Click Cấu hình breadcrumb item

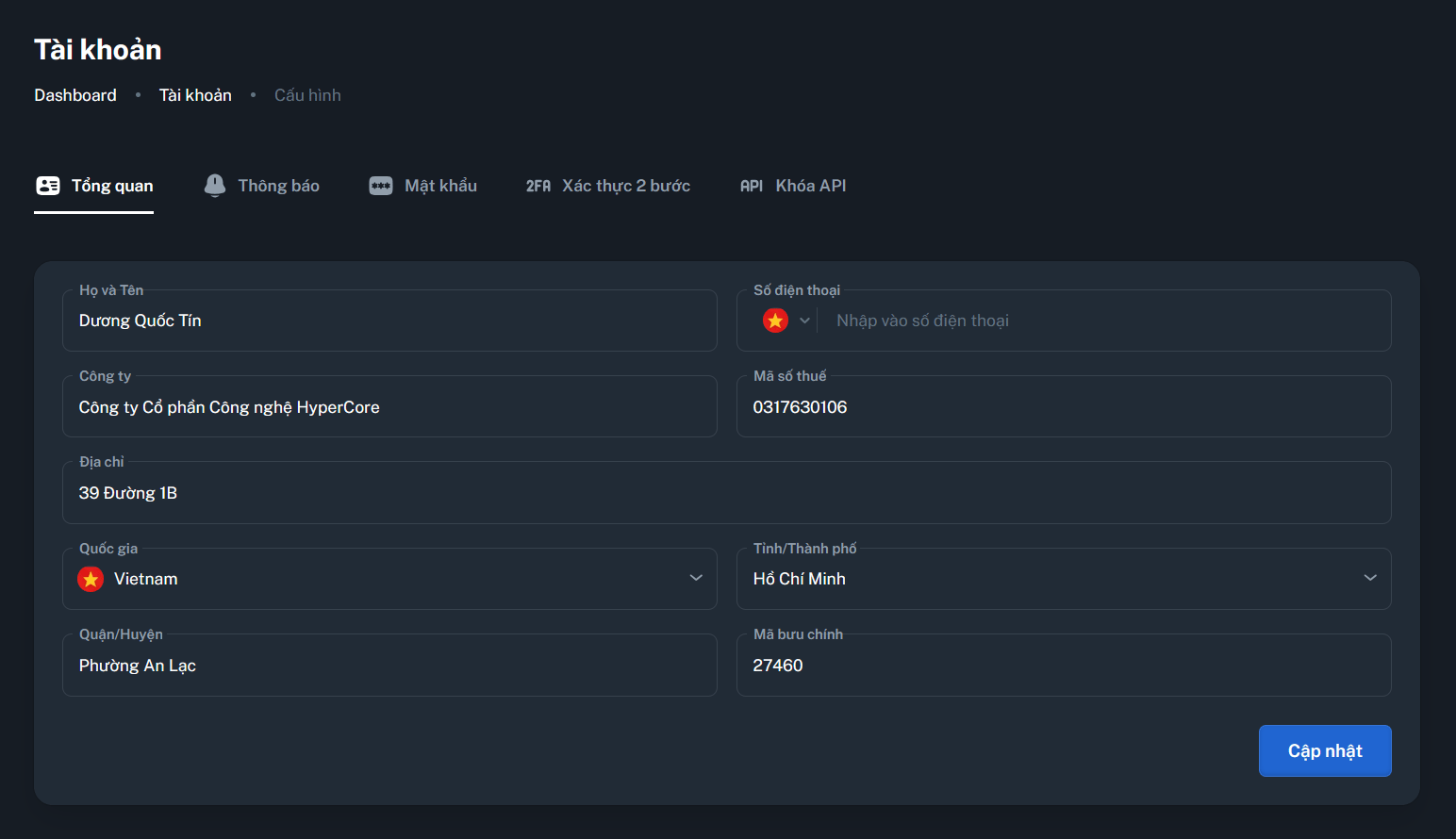[307, 95]
